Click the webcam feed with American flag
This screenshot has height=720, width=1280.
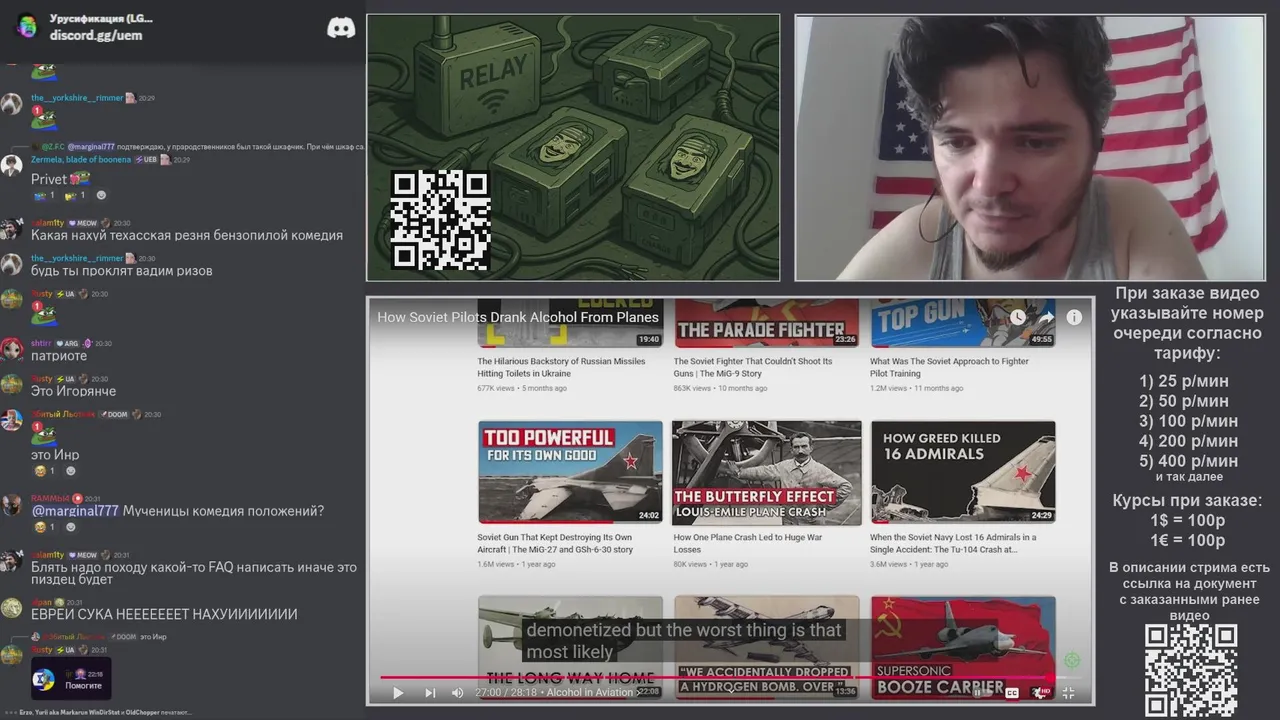pyautogui.click(x=1030, y=147)
